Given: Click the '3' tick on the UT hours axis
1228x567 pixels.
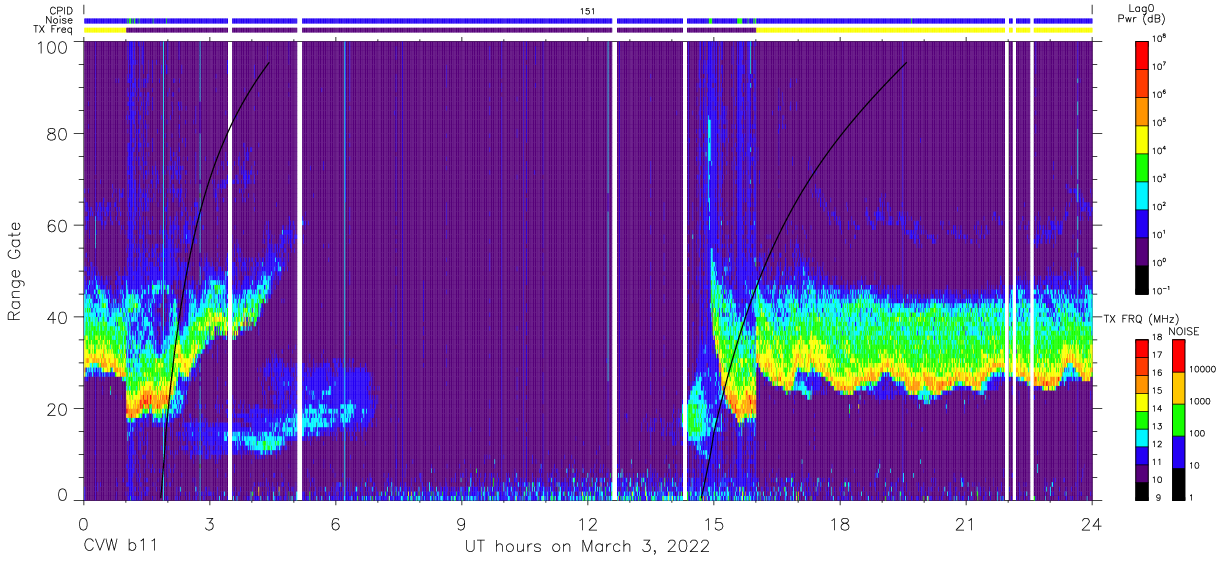Looking at the screenshot, I should pos(210,523).
